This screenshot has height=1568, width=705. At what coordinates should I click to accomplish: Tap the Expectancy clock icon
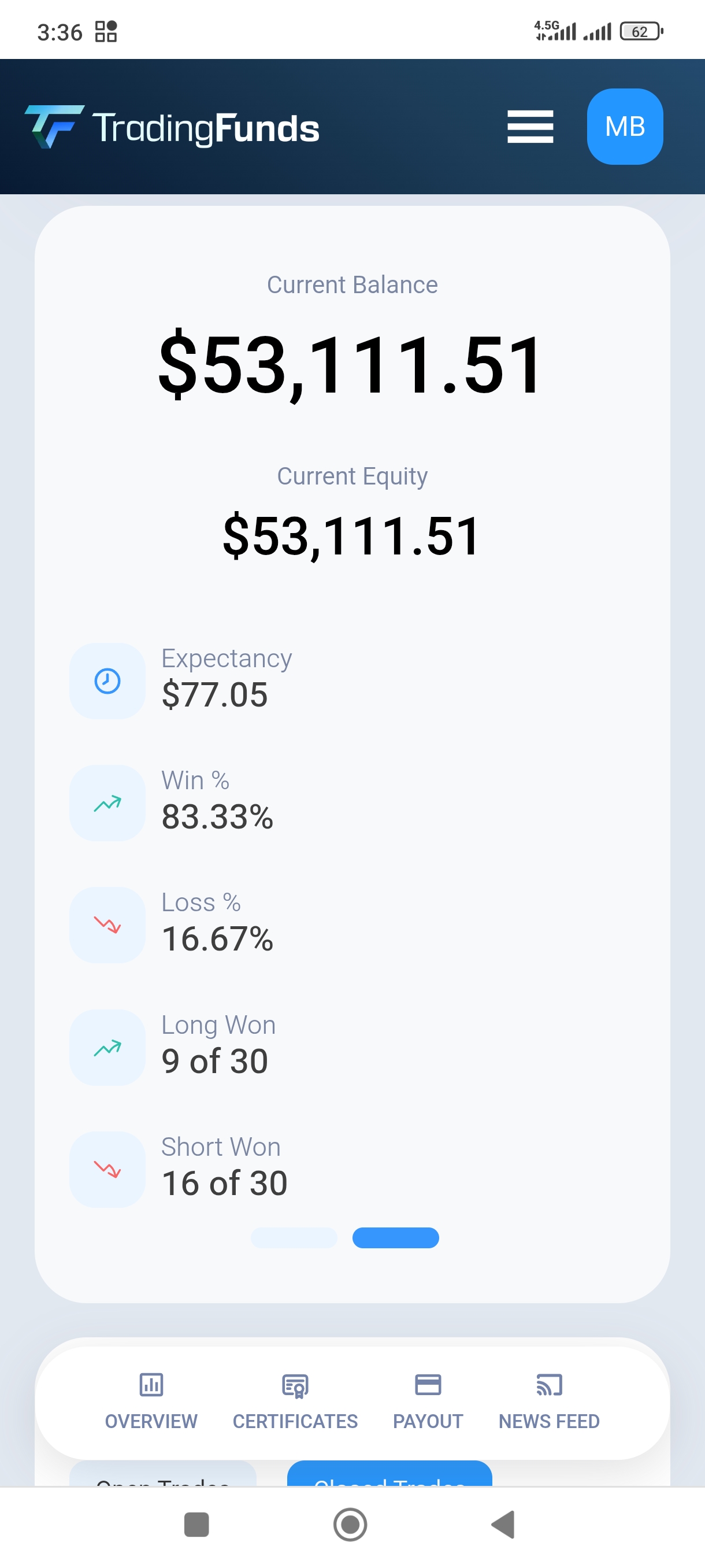click(107, 681)
